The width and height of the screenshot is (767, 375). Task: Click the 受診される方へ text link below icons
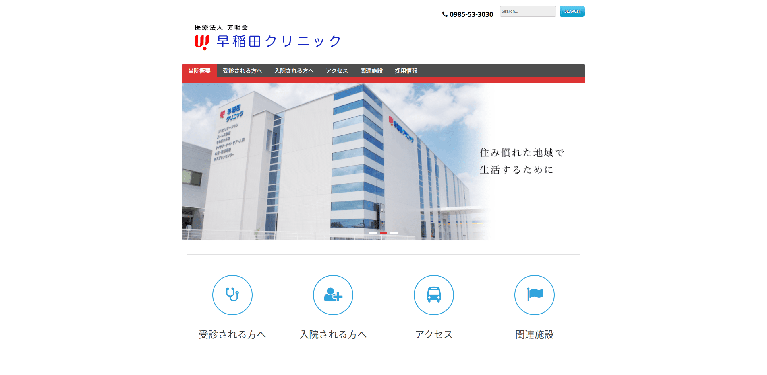tap(232, 334)
